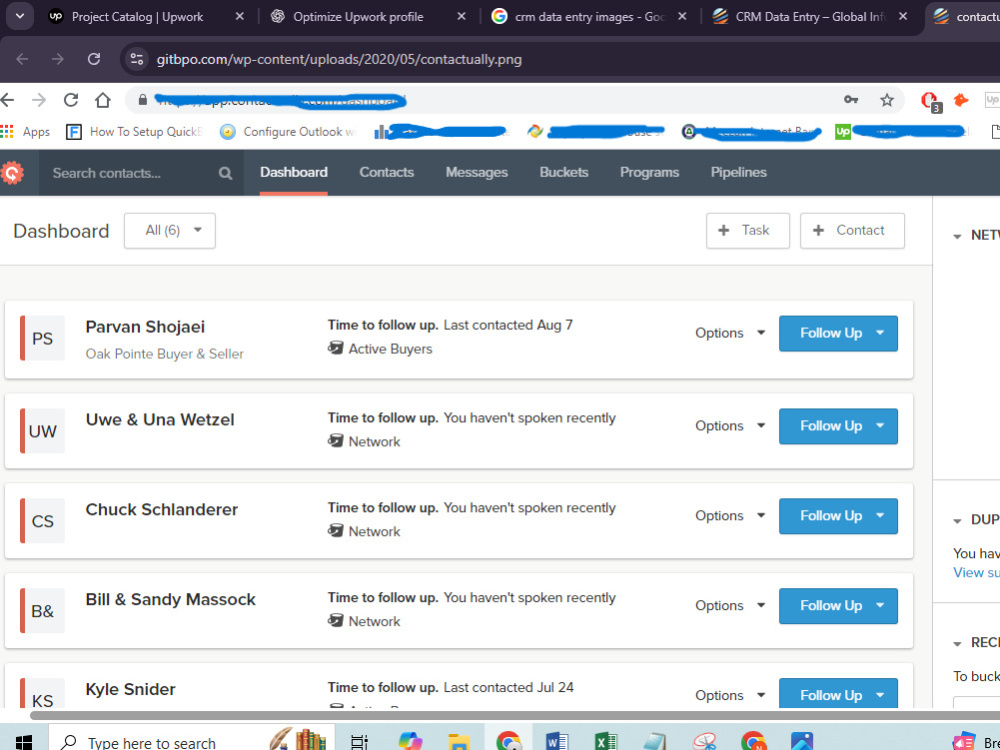Viewport: 1000px width, 750px height.
Task: Open the Dashboard nav tab
Action: coord(293,172)
